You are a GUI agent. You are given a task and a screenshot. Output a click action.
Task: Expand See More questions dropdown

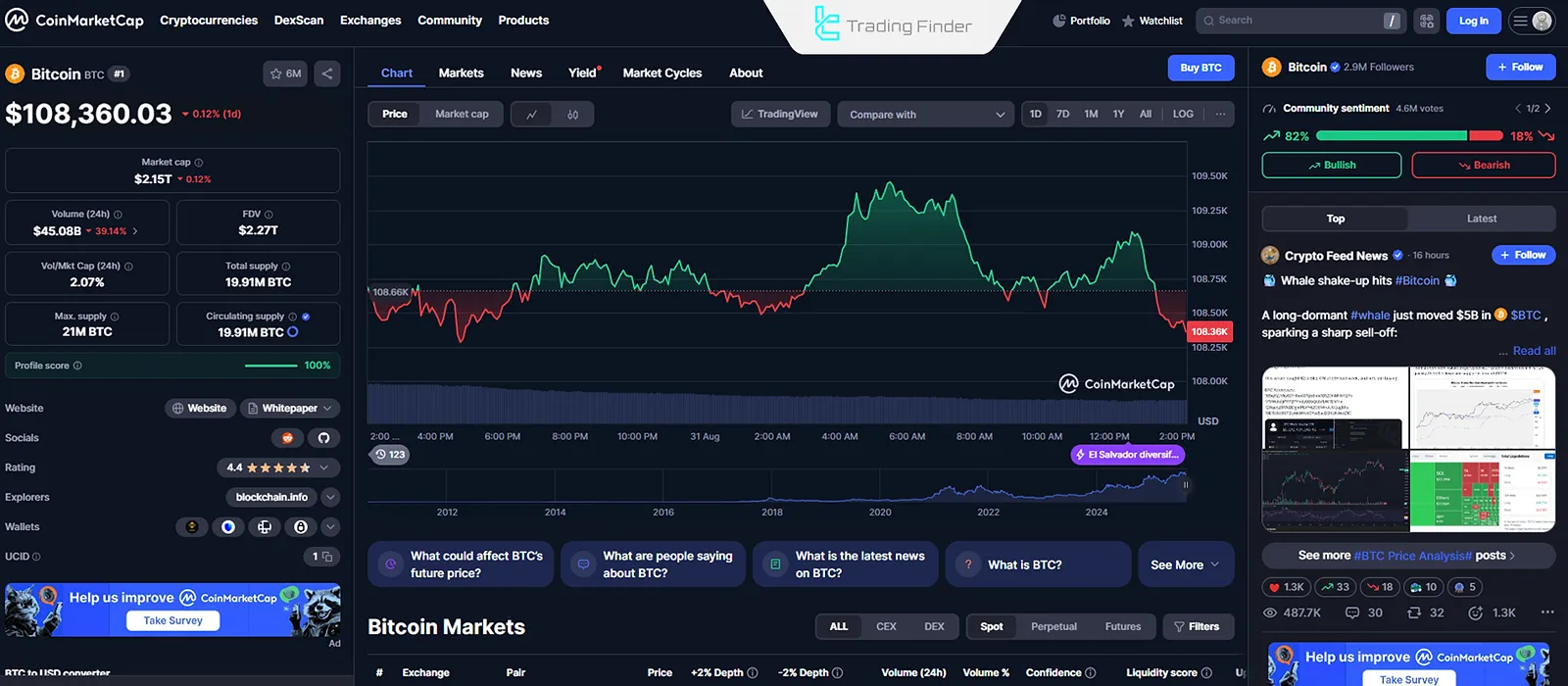coord(1186,565)
